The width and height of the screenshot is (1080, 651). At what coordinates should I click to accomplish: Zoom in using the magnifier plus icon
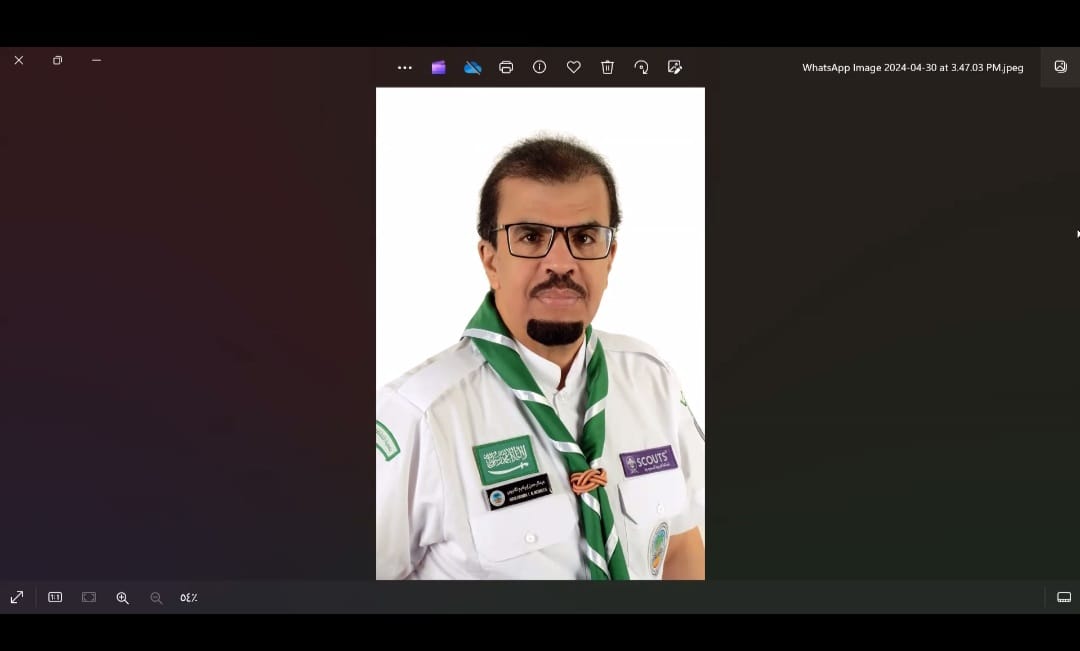coord(122,598)
